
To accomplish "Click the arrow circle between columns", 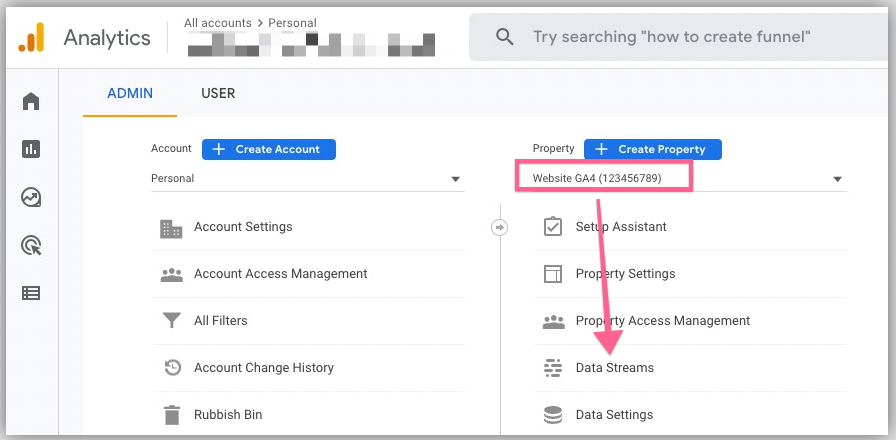I will pyautogui.click(x=500, y=227).
